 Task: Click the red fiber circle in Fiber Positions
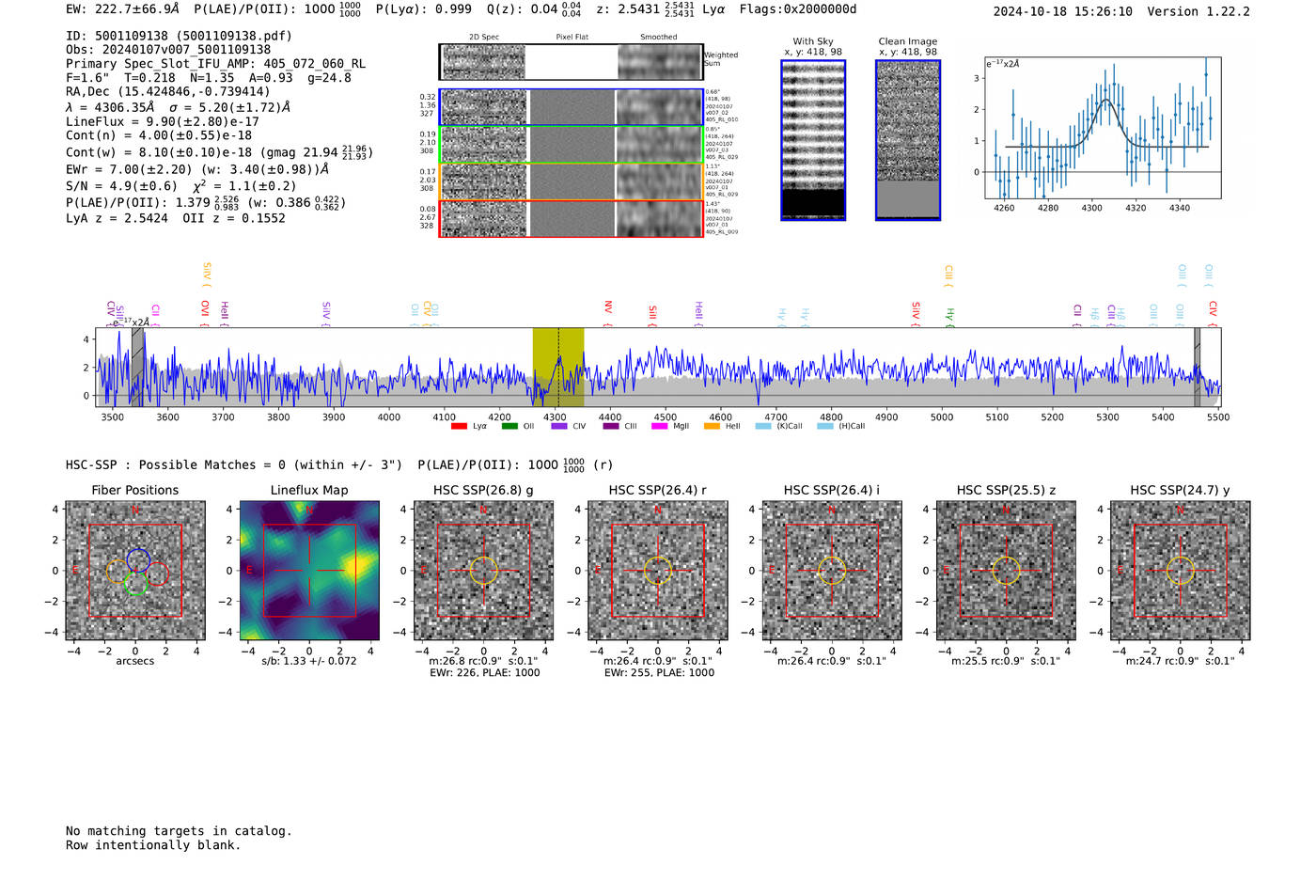pos(157,574)
